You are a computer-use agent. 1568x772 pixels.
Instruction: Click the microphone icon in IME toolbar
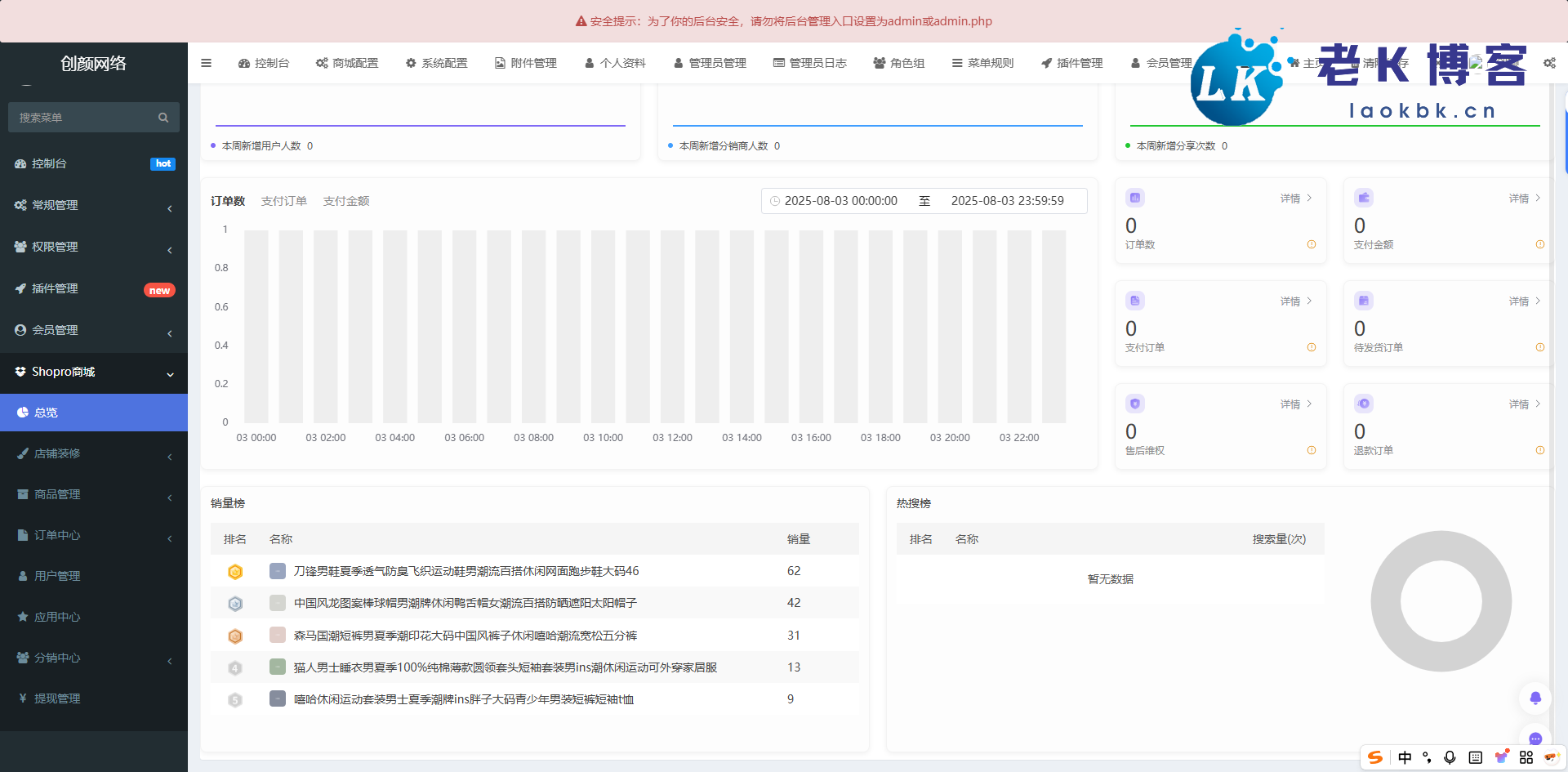[x=1450, y=757]
